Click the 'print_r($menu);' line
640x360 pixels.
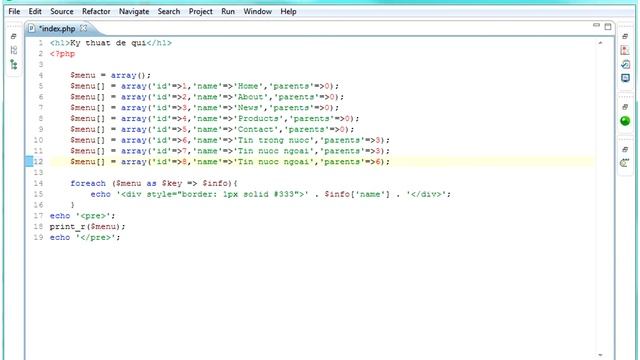[88, 227]
